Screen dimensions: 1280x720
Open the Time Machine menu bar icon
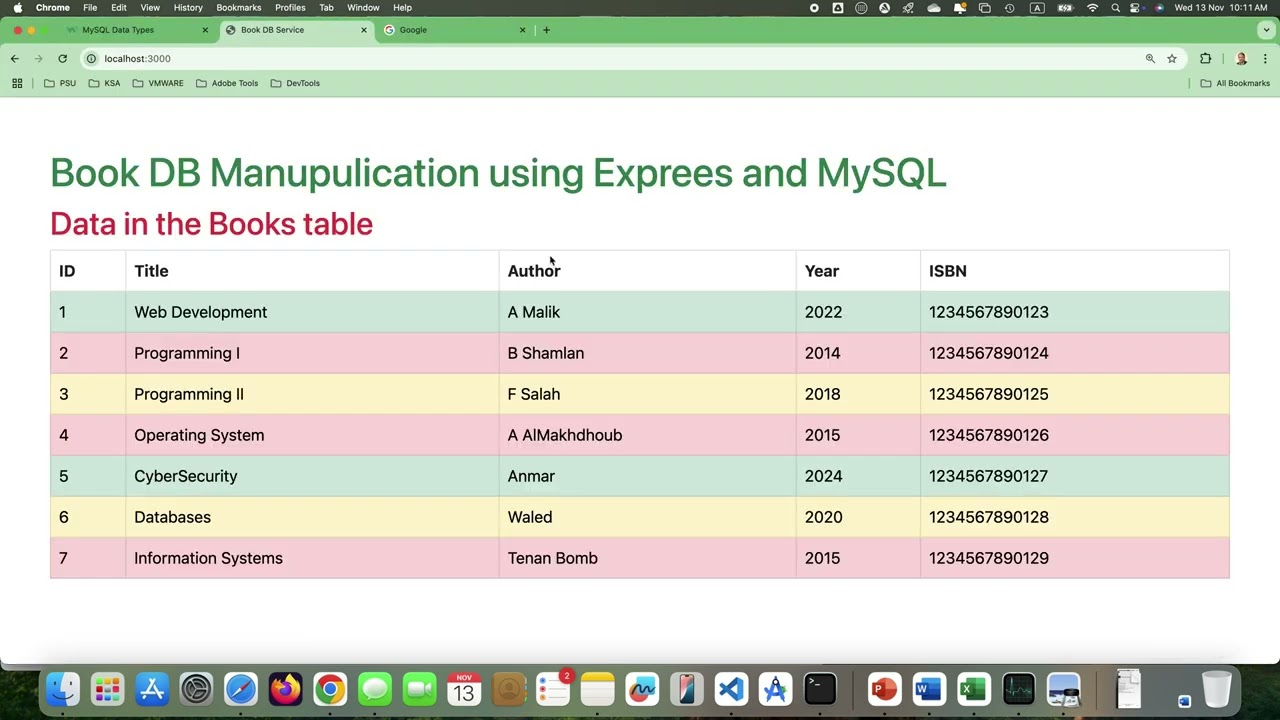tap(1010, 7)
